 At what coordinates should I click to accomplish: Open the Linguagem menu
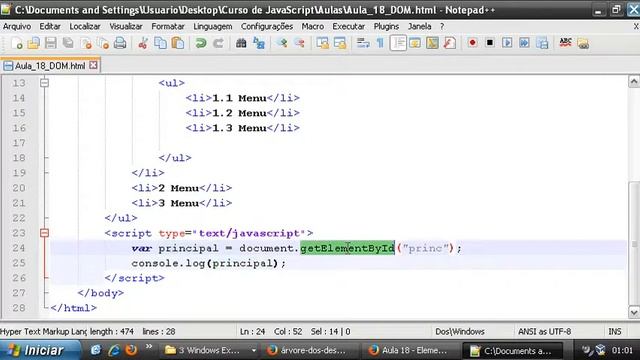pos(213,27)
